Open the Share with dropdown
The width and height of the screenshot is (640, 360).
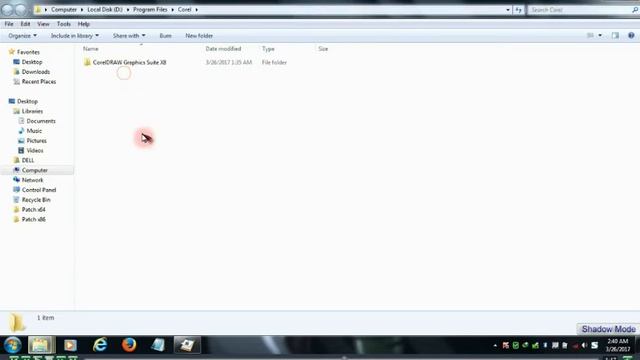coord(129,36)
